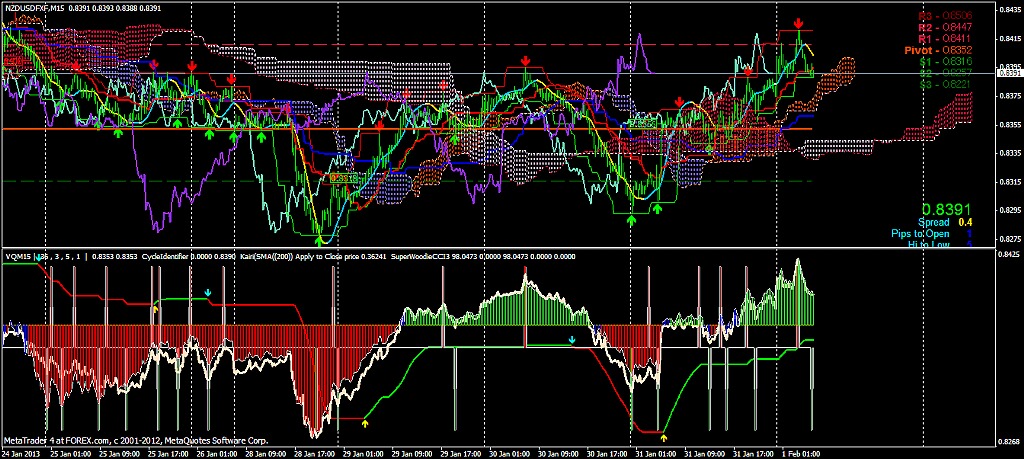The height and width of the screenshot is (459, 1024).
Task: Select the cyan down arrow near 30 Jan 09:00
Action: 572,340
